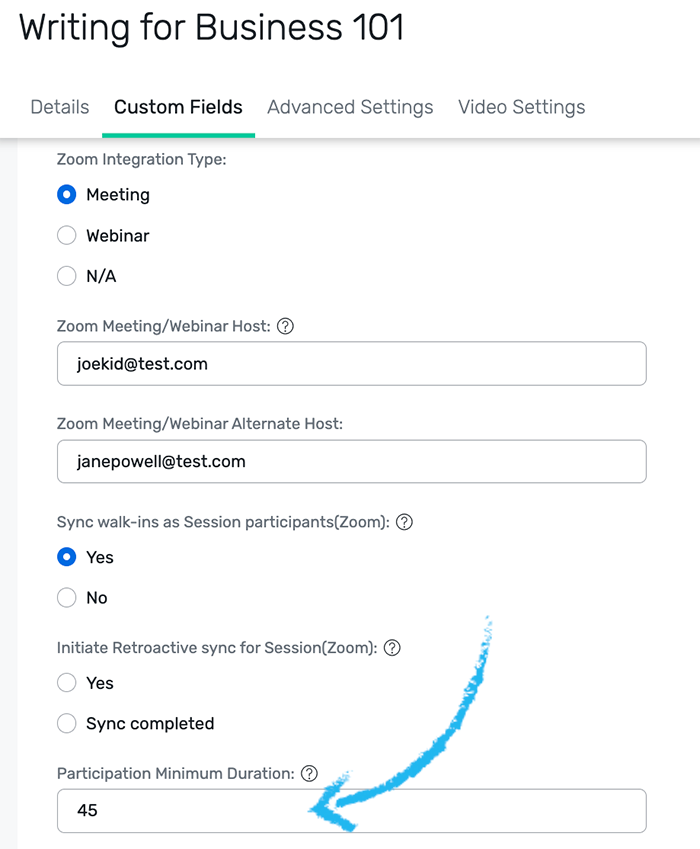The image size is (700, 849).
Task: Show help for Initiate Retroactive sync
Action: (392, 648)
